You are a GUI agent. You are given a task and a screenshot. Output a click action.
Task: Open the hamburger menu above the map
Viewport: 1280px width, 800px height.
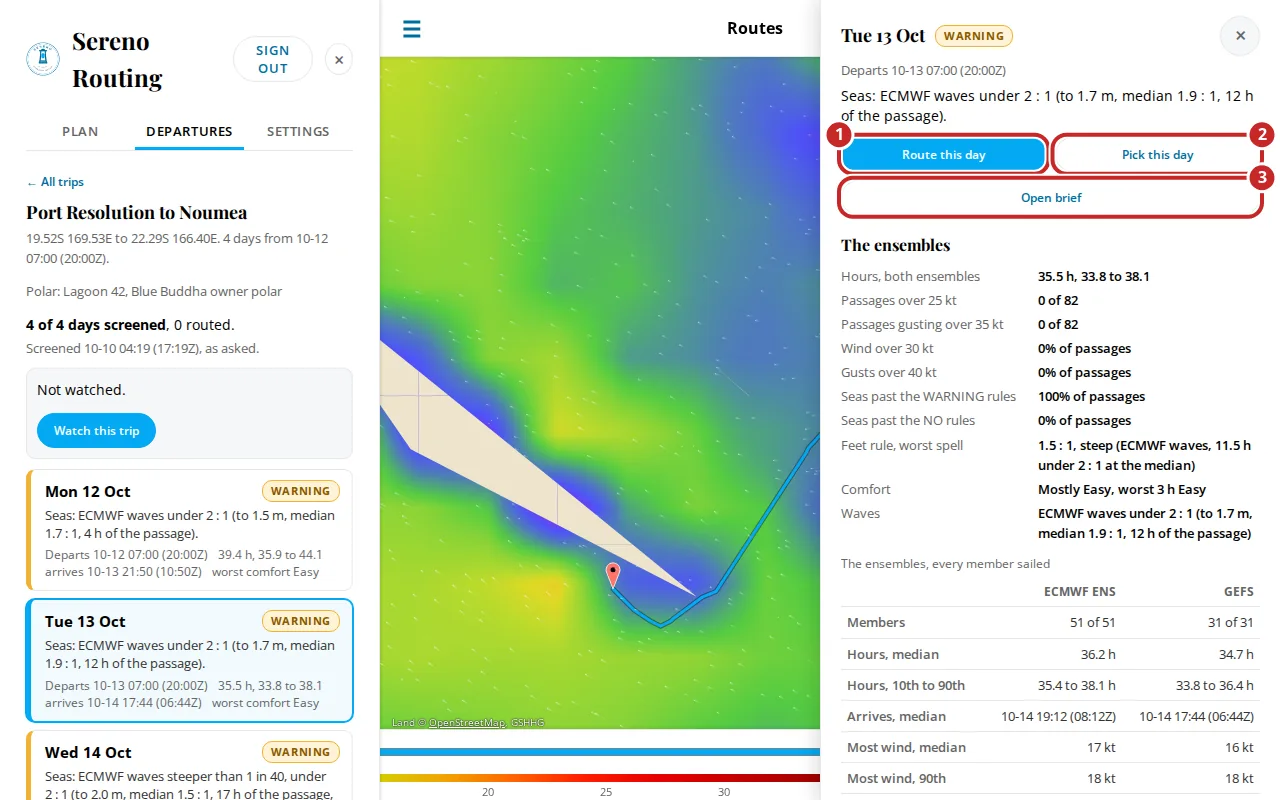pos(412,29)
